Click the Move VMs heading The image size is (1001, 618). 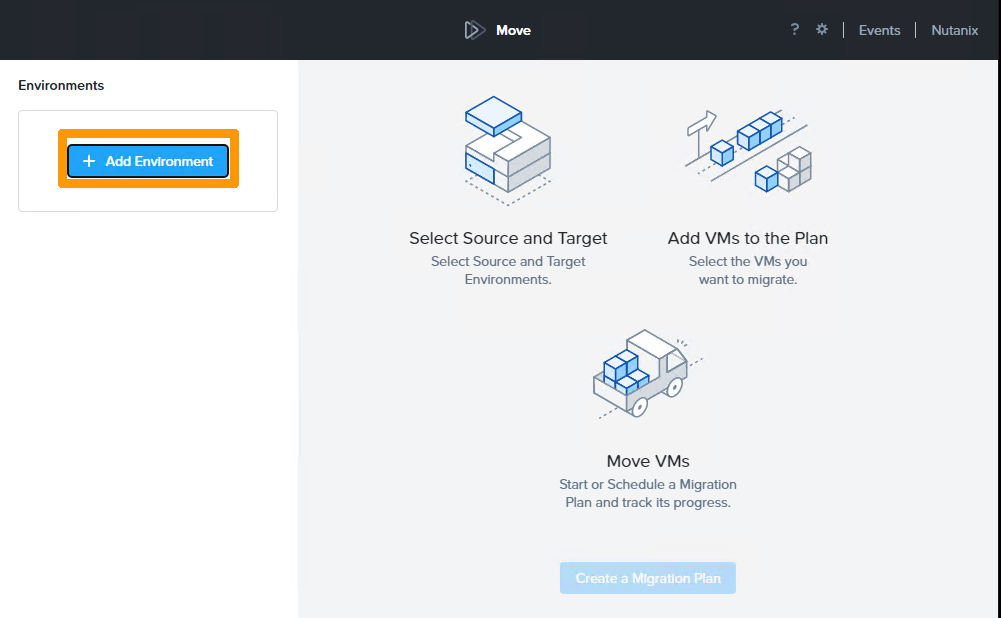coord(648,461)
